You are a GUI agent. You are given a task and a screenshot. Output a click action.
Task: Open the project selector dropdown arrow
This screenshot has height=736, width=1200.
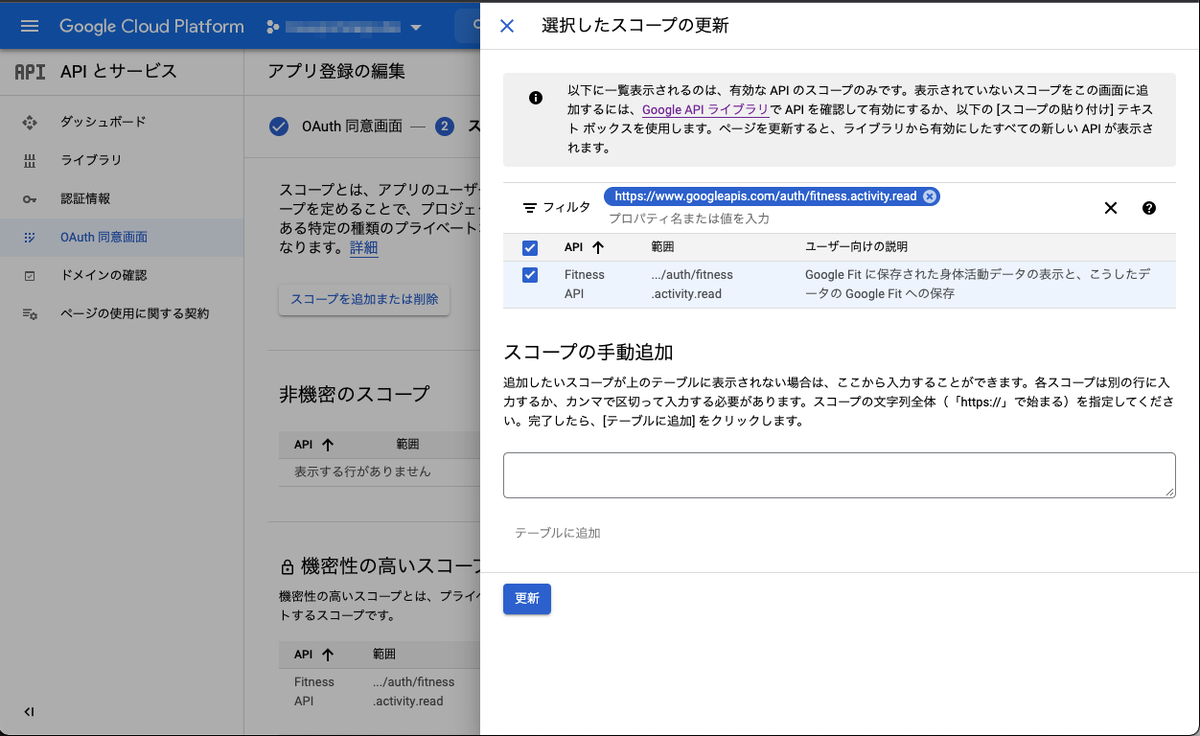(x=416, y=27)
